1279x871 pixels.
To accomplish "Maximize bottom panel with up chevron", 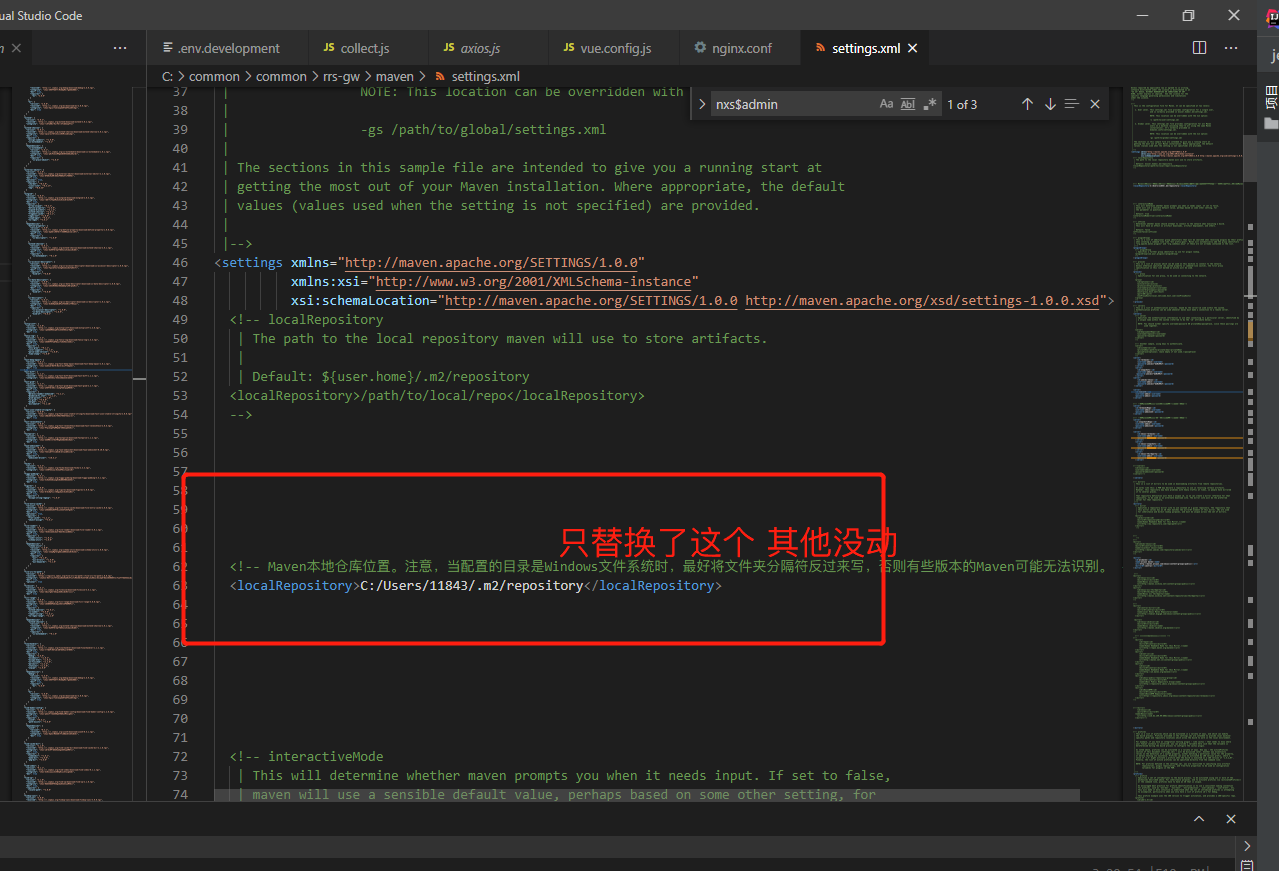I will (x=1199, y=819).
